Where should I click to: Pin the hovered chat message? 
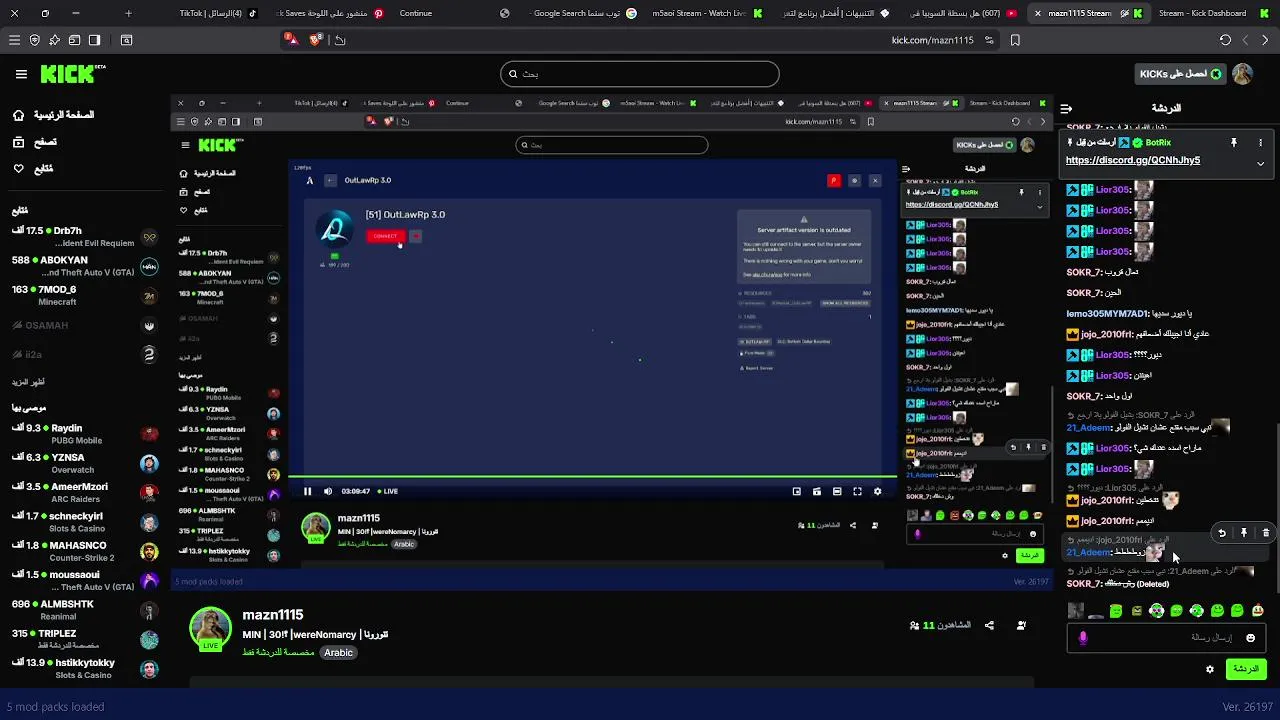[x=1244, y=533]
